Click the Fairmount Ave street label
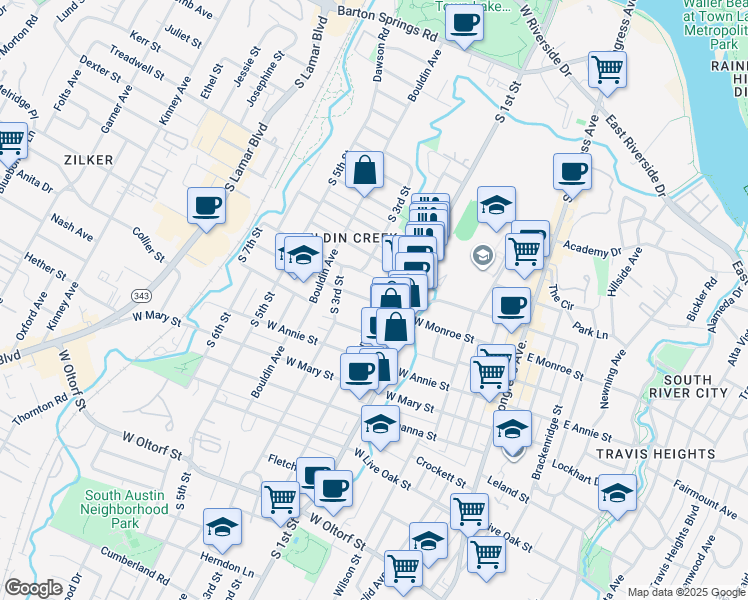Screen dimensions: 748x600 pos(705,499)
